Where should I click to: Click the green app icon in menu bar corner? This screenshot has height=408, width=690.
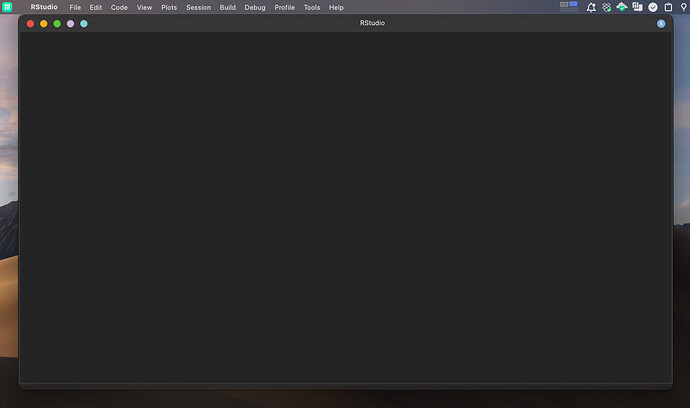7,7
